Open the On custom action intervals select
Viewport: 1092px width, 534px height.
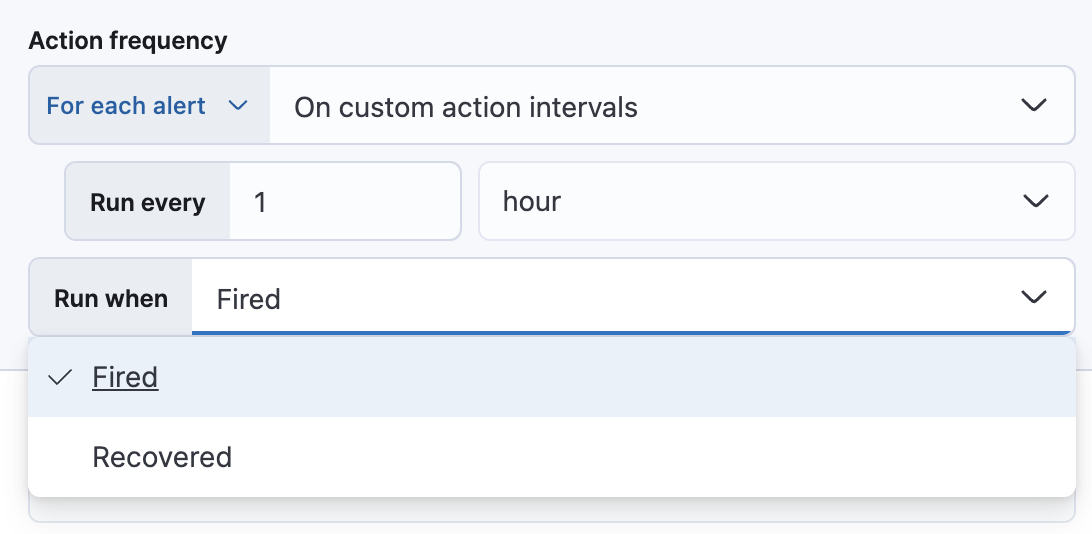coord(660,106)
